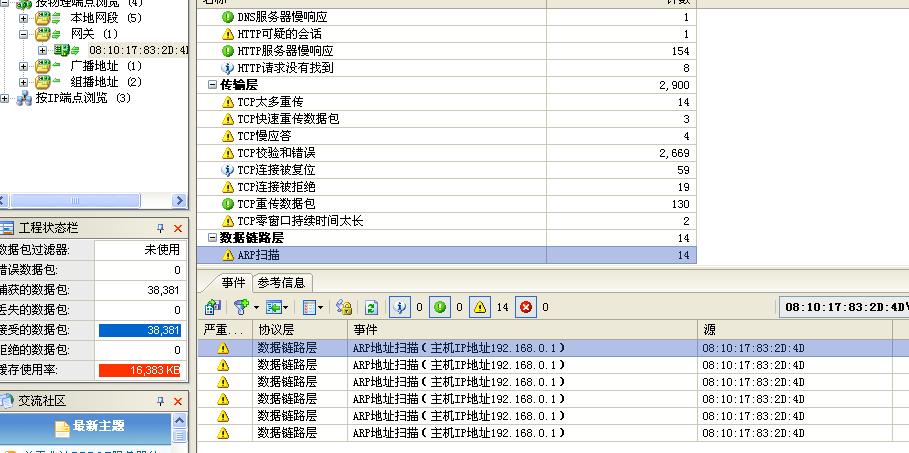Expand the 按IP端点浏览 (3) node

point(5,98)
